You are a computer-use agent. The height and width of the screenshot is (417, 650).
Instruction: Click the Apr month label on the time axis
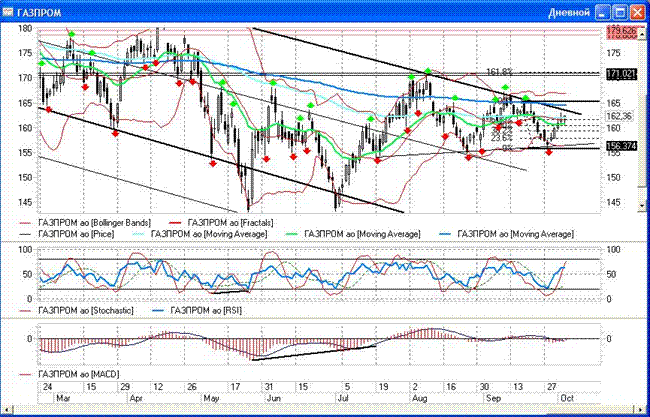136,398
